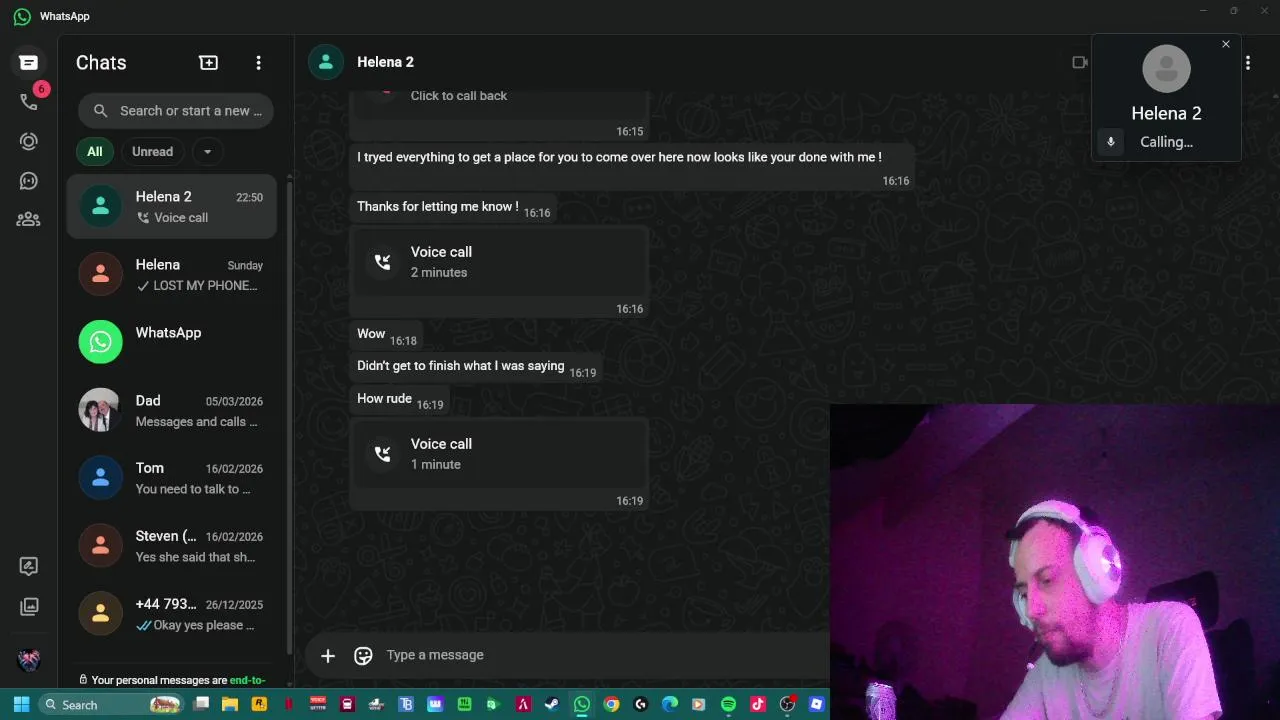Open Google Chrome from the taskbar
1280x720 pixels.
click(611, 704)
